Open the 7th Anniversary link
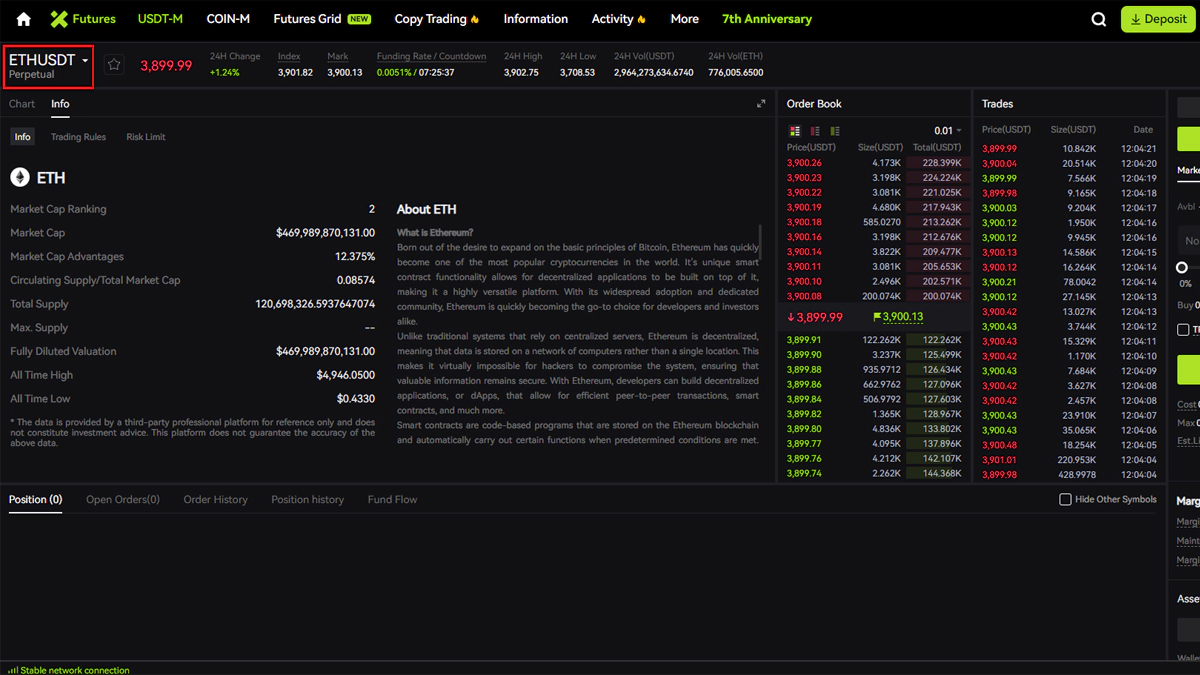The height and width of the screenshot is (675, 1200). [766, 19]
